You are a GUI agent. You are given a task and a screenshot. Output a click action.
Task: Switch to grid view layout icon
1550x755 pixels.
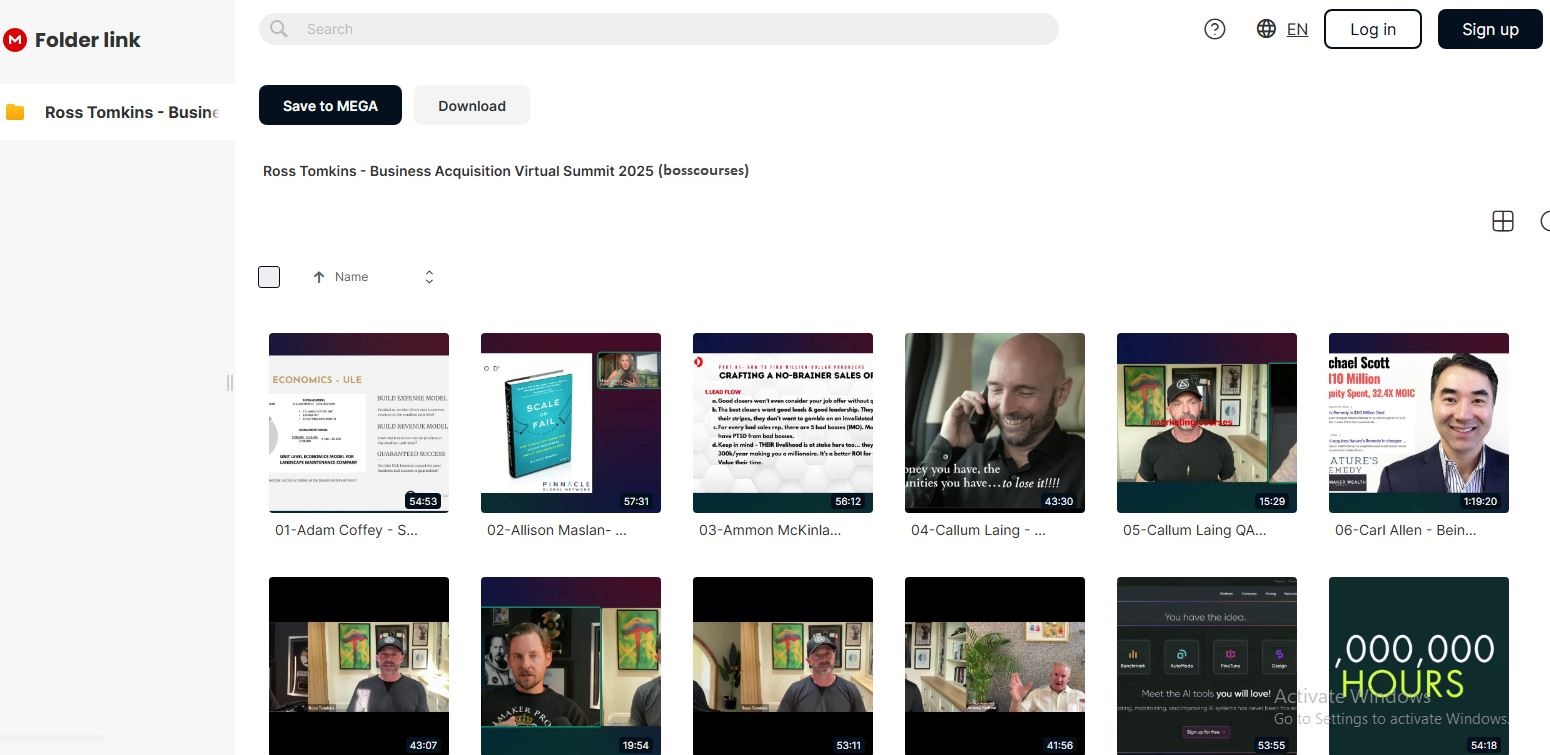pos(1502,221)
